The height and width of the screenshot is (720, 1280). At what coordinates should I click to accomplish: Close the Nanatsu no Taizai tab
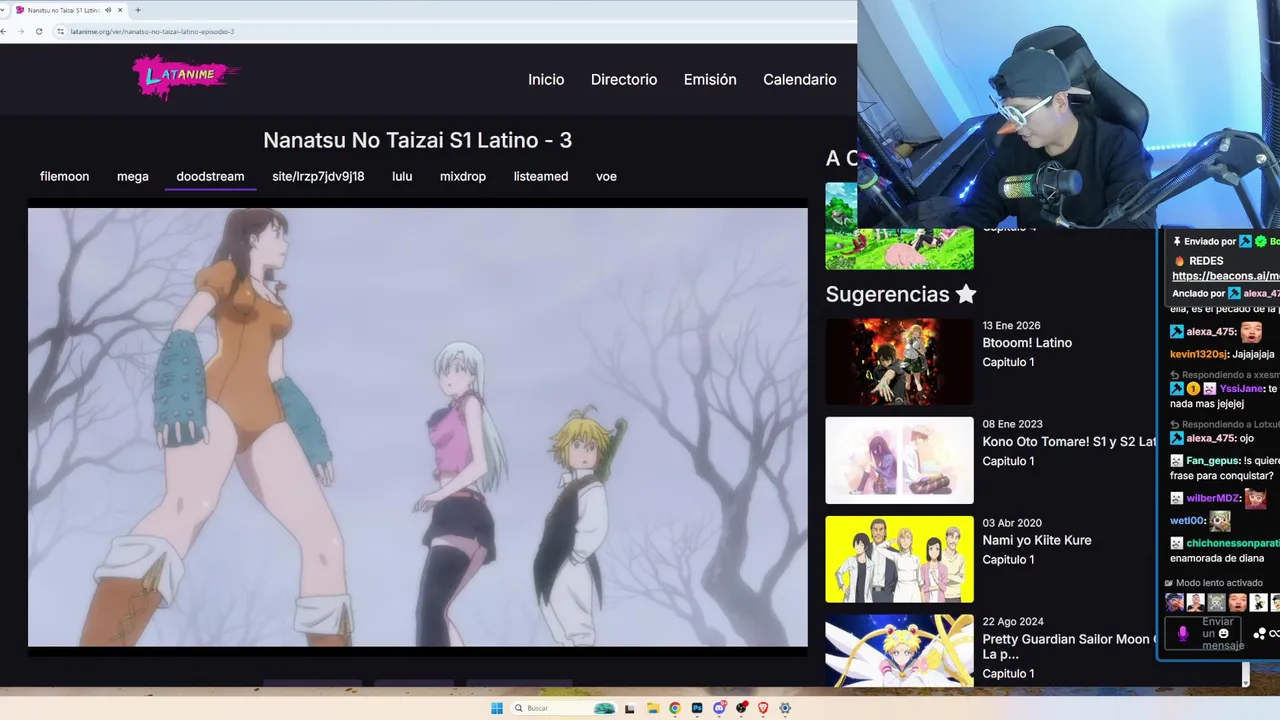[121, 10]
